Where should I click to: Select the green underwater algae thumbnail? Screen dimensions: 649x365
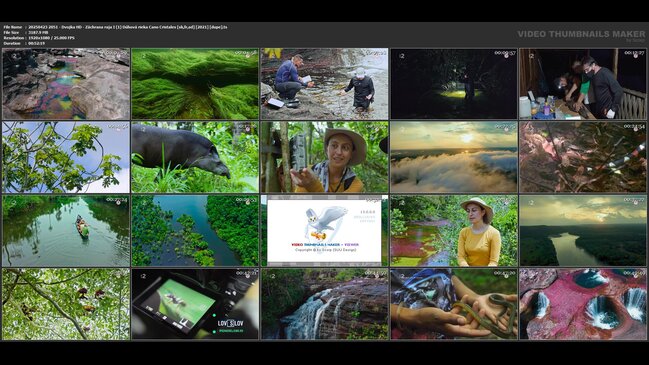click(x=195, y=84)
